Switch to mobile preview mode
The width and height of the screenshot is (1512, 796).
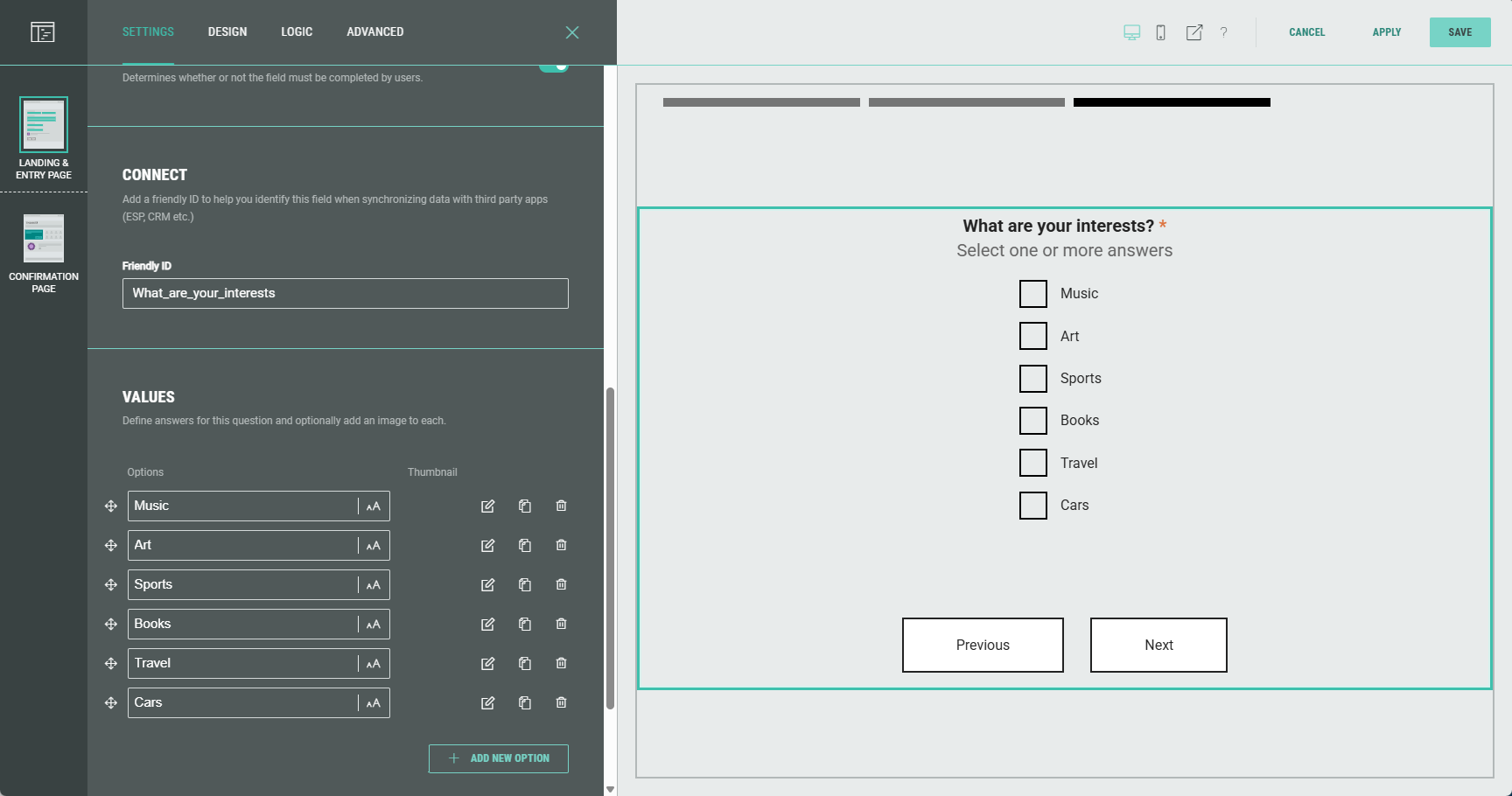pyautogui.click(x=1160, y=32)
